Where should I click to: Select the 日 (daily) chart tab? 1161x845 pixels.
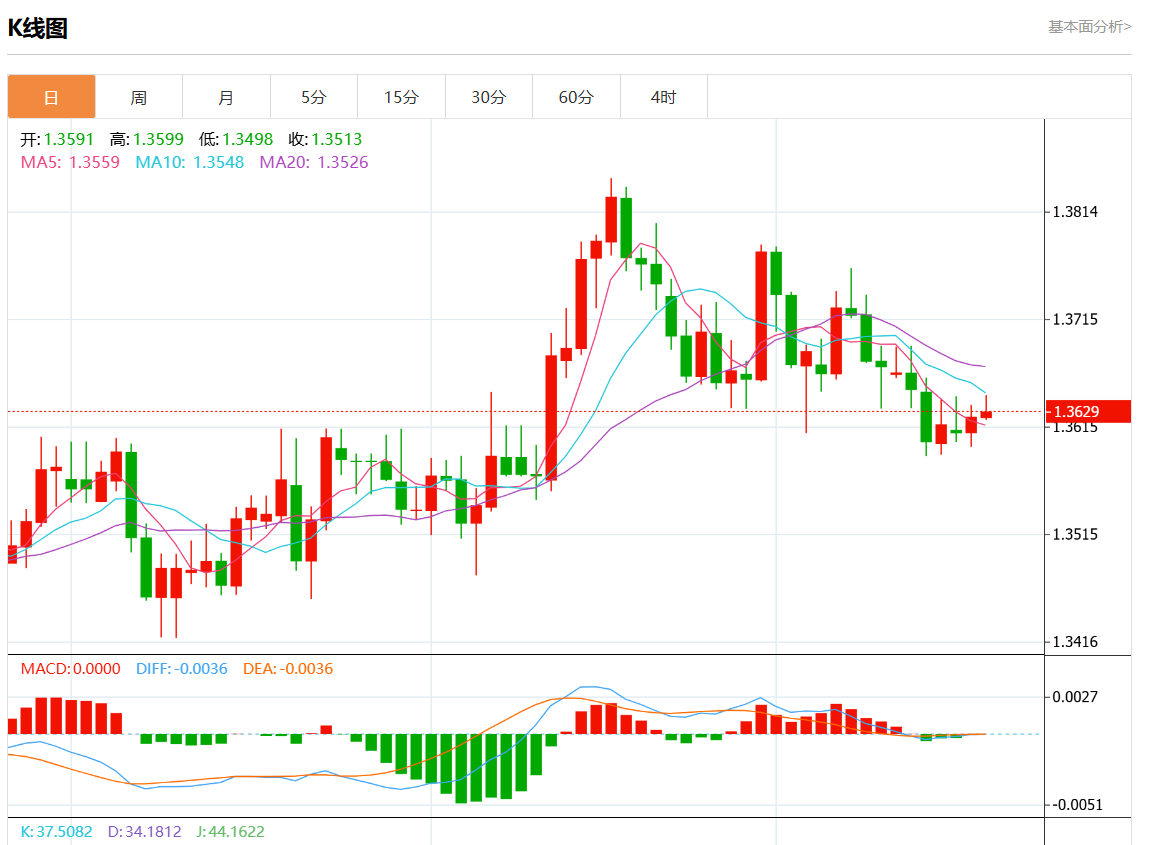[x=51, y=97]
